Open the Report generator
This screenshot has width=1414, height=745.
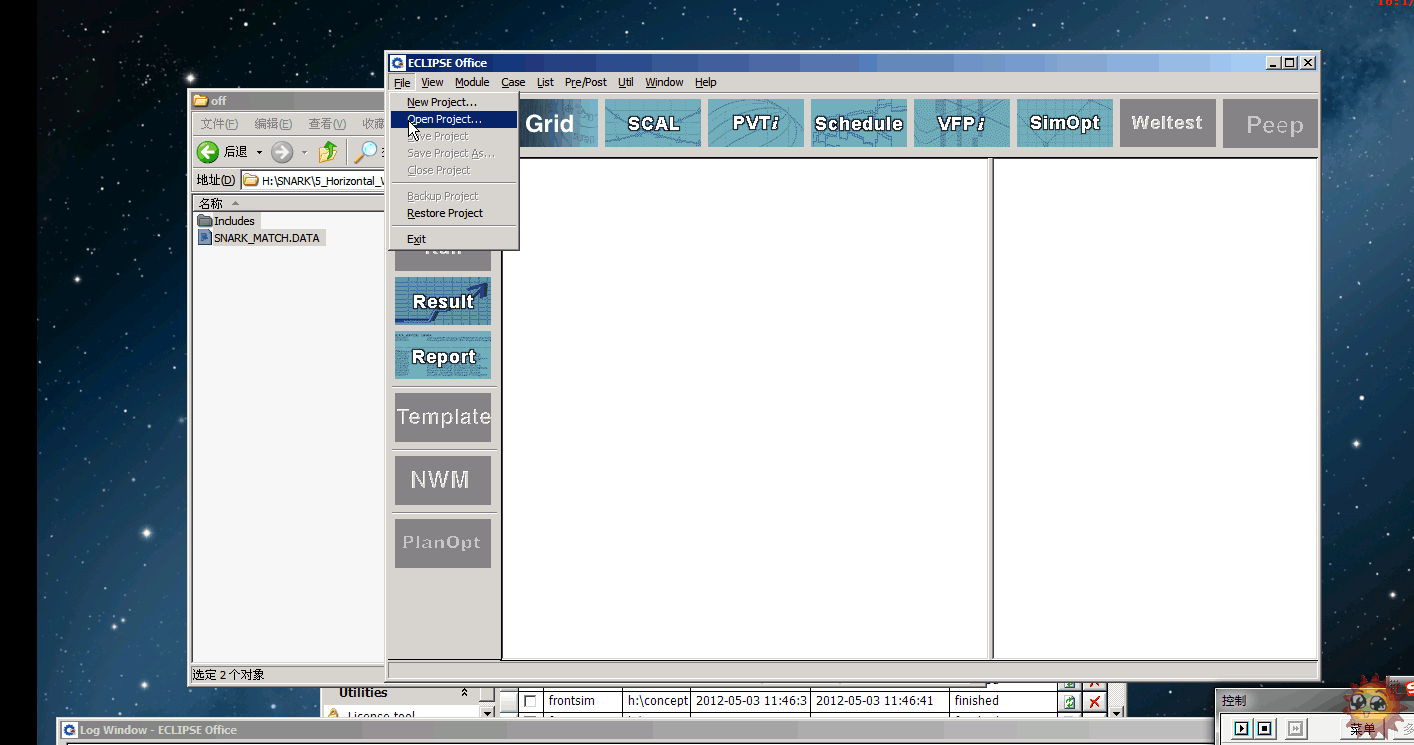click(x=443, y=356)
